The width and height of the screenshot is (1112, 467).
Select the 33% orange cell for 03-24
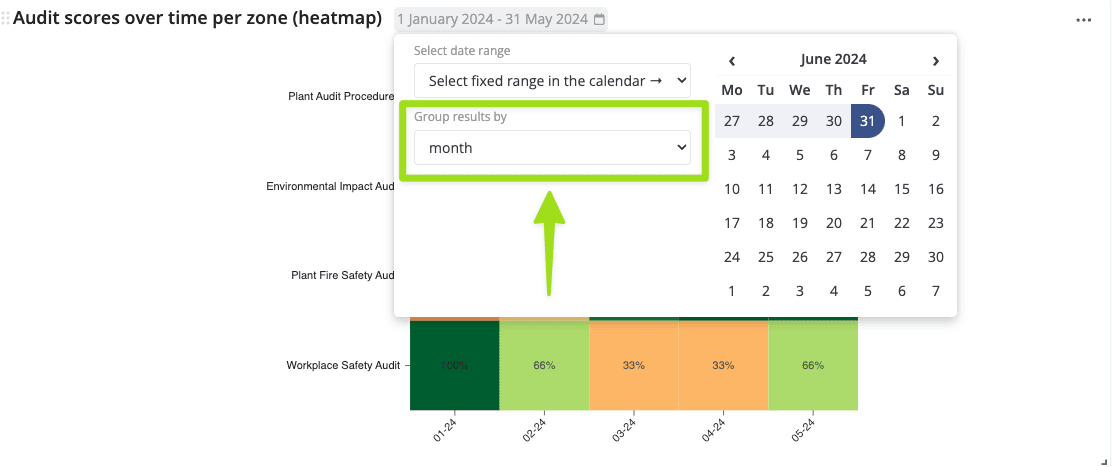click(633, 365)
